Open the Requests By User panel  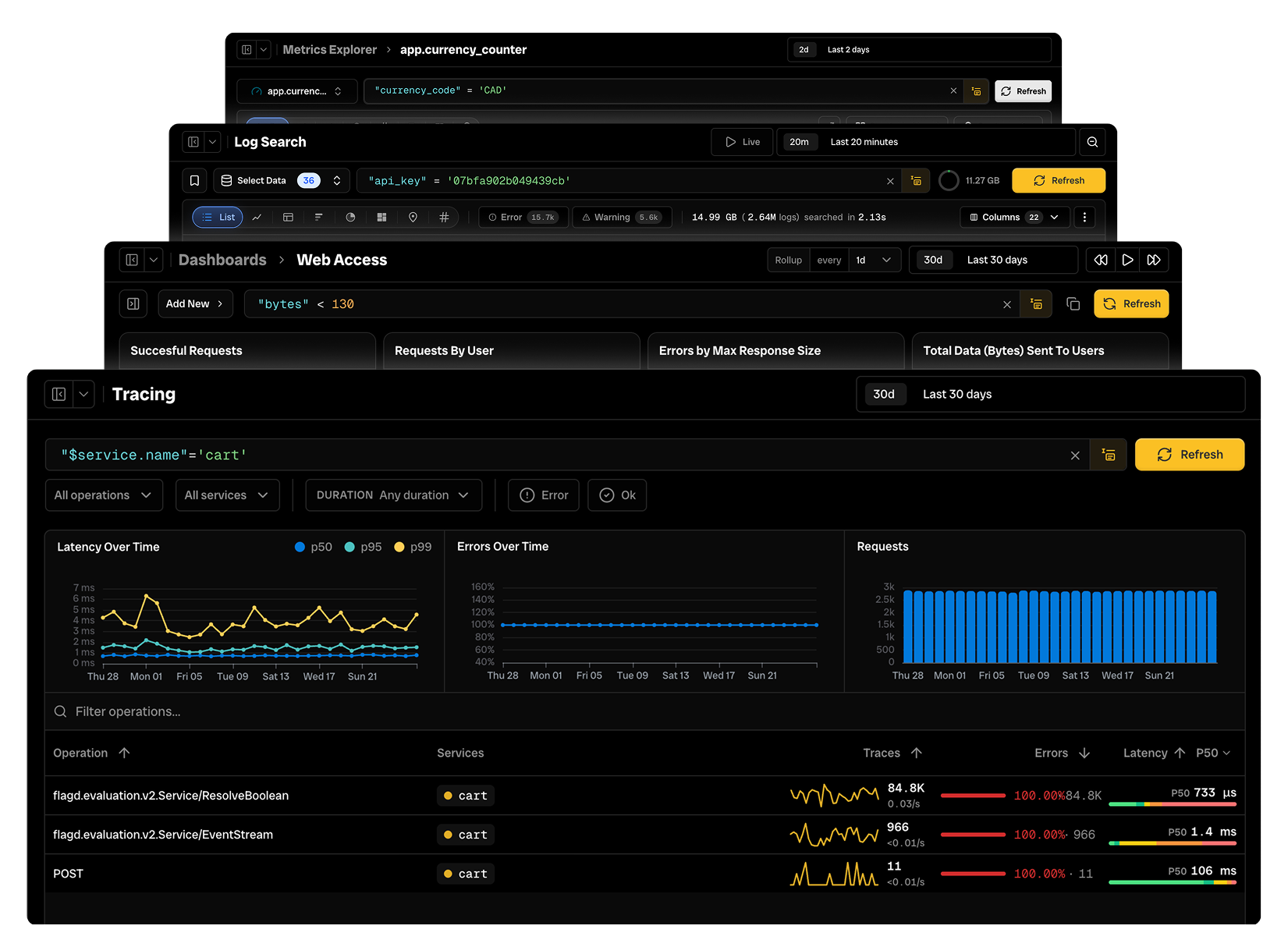pyautogui.click(x=512, y=351)
